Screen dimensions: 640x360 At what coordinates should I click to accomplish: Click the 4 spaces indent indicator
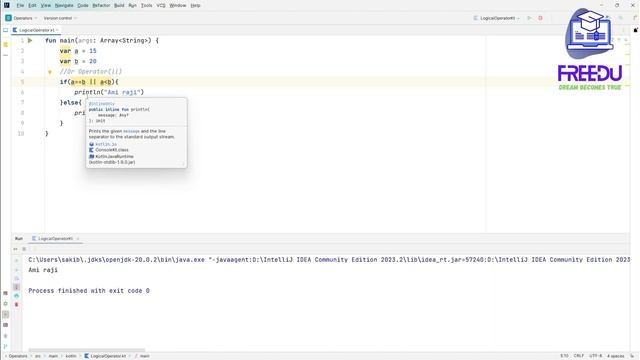point(616,356)
